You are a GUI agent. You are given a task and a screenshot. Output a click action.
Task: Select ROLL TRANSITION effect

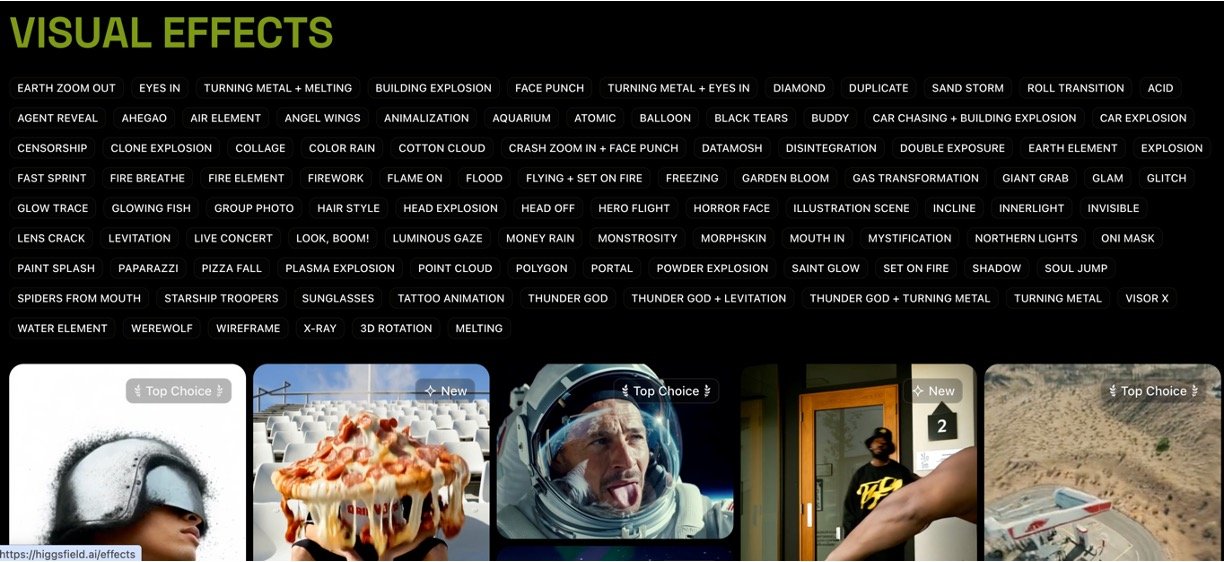pyautogui.click(x=1076, y=88)
